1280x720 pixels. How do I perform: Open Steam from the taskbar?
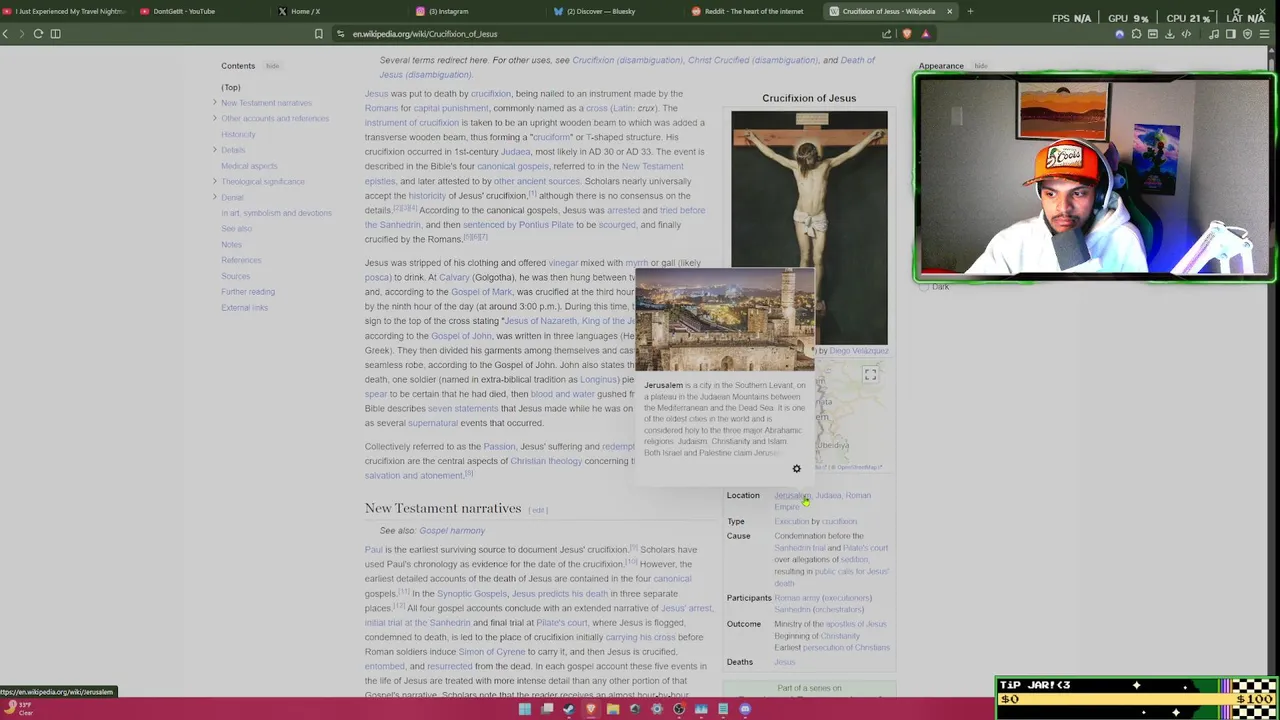point(569,709)
